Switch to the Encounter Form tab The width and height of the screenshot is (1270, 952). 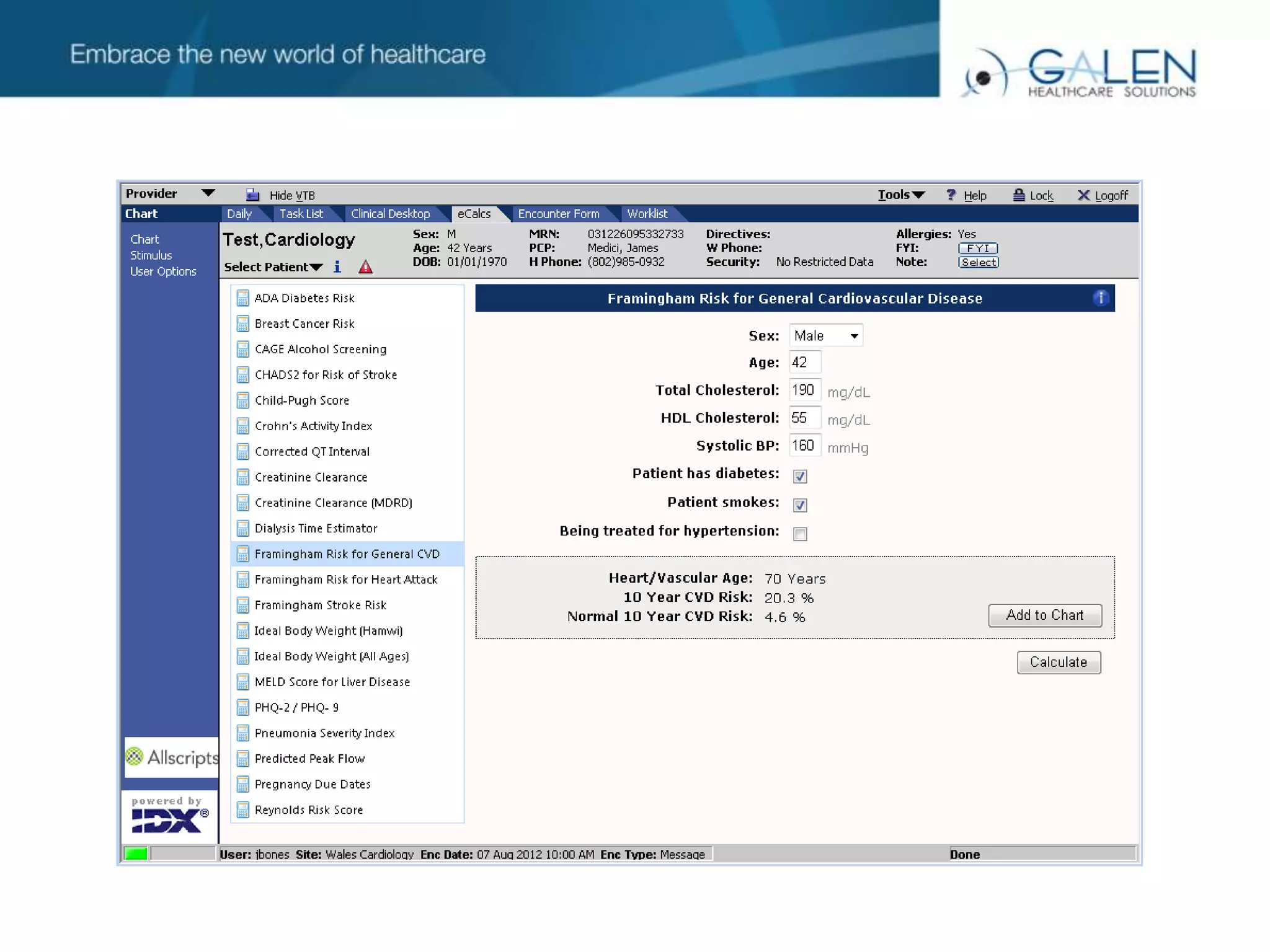click(x=558, y=214)
